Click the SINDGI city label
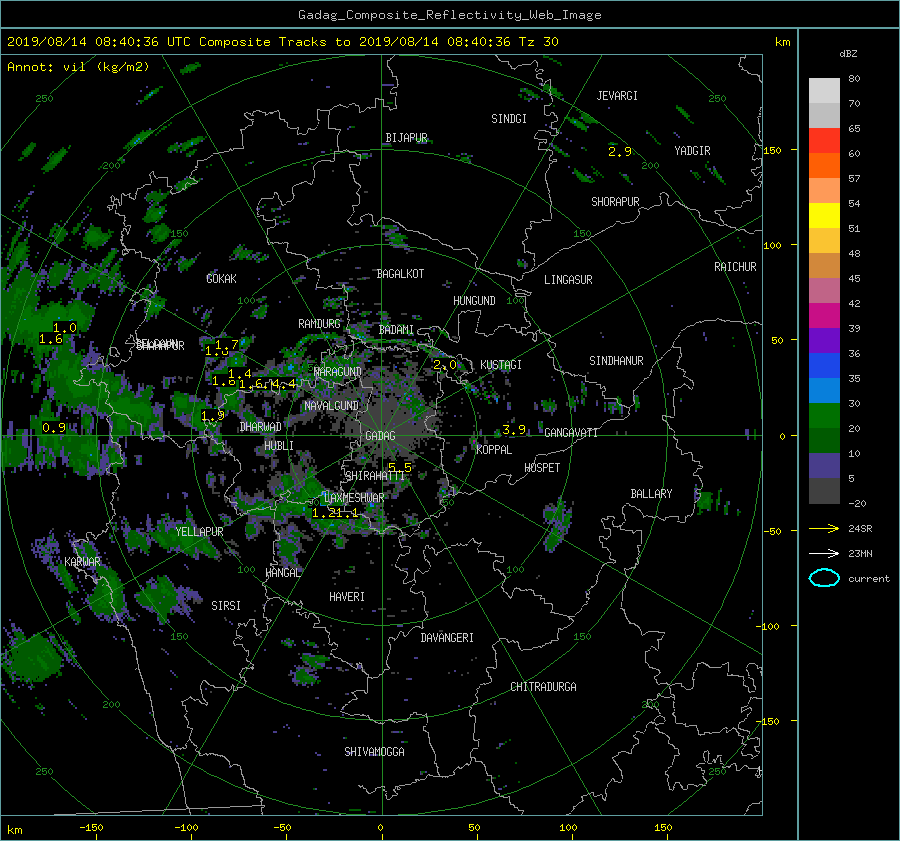The width and height of the screenshot is (900, 841). coord(509,119)
